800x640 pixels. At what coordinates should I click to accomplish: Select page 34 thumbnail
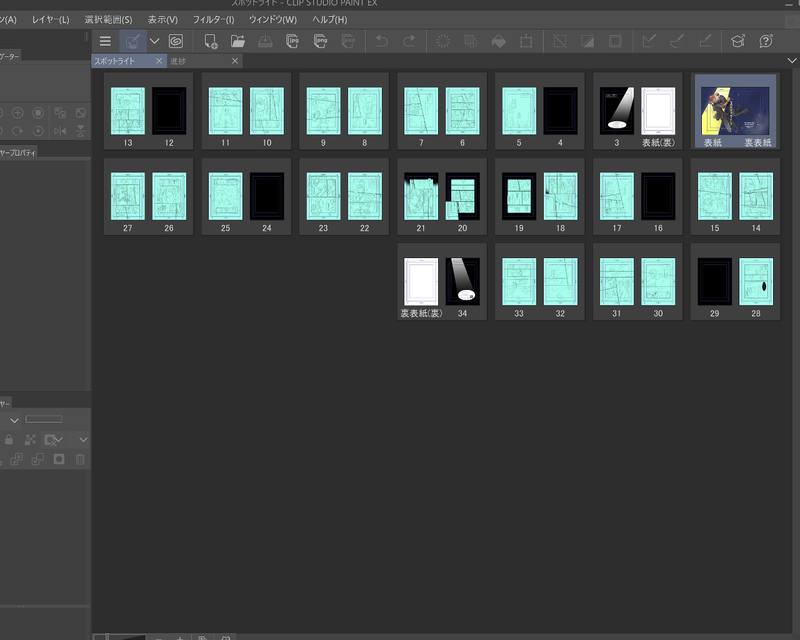click(x=462, y=282)
